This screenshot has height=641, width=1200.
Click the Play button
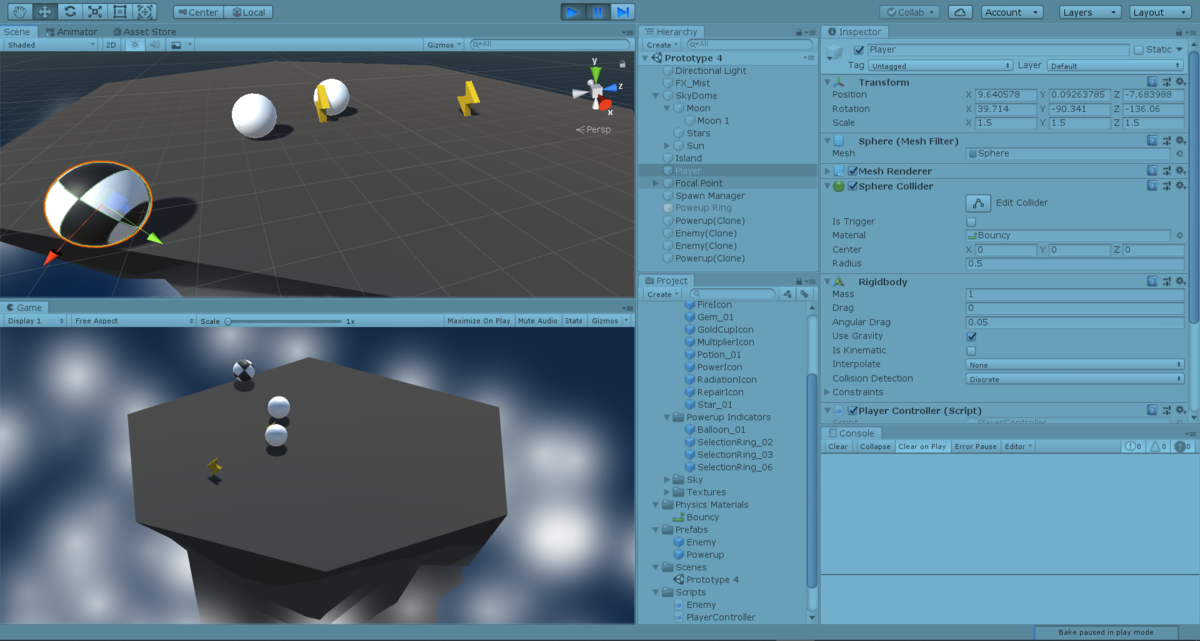pyautogui.click(x=573, y=12)
